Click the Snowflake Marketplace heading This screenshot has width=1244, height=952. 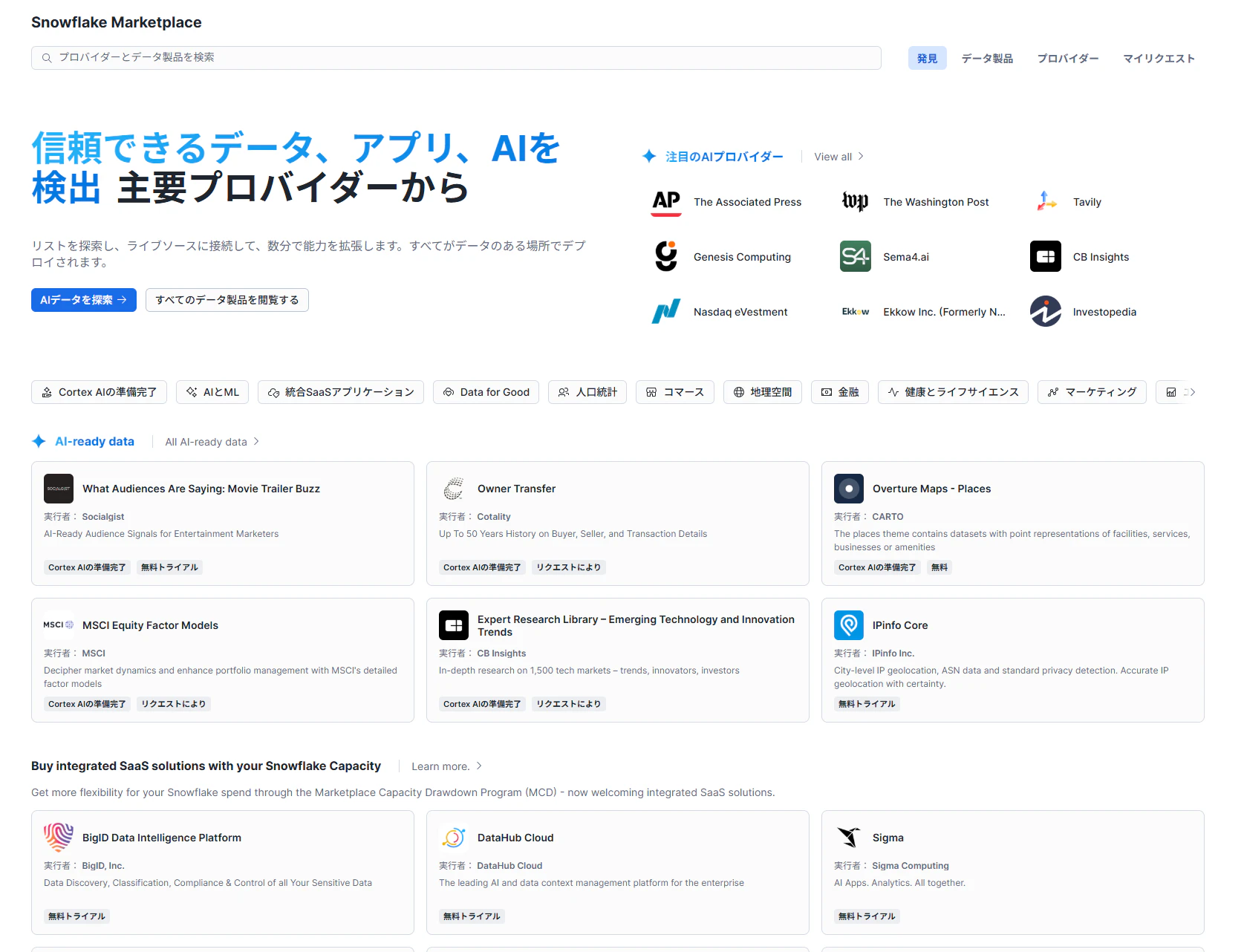(117, 22)
